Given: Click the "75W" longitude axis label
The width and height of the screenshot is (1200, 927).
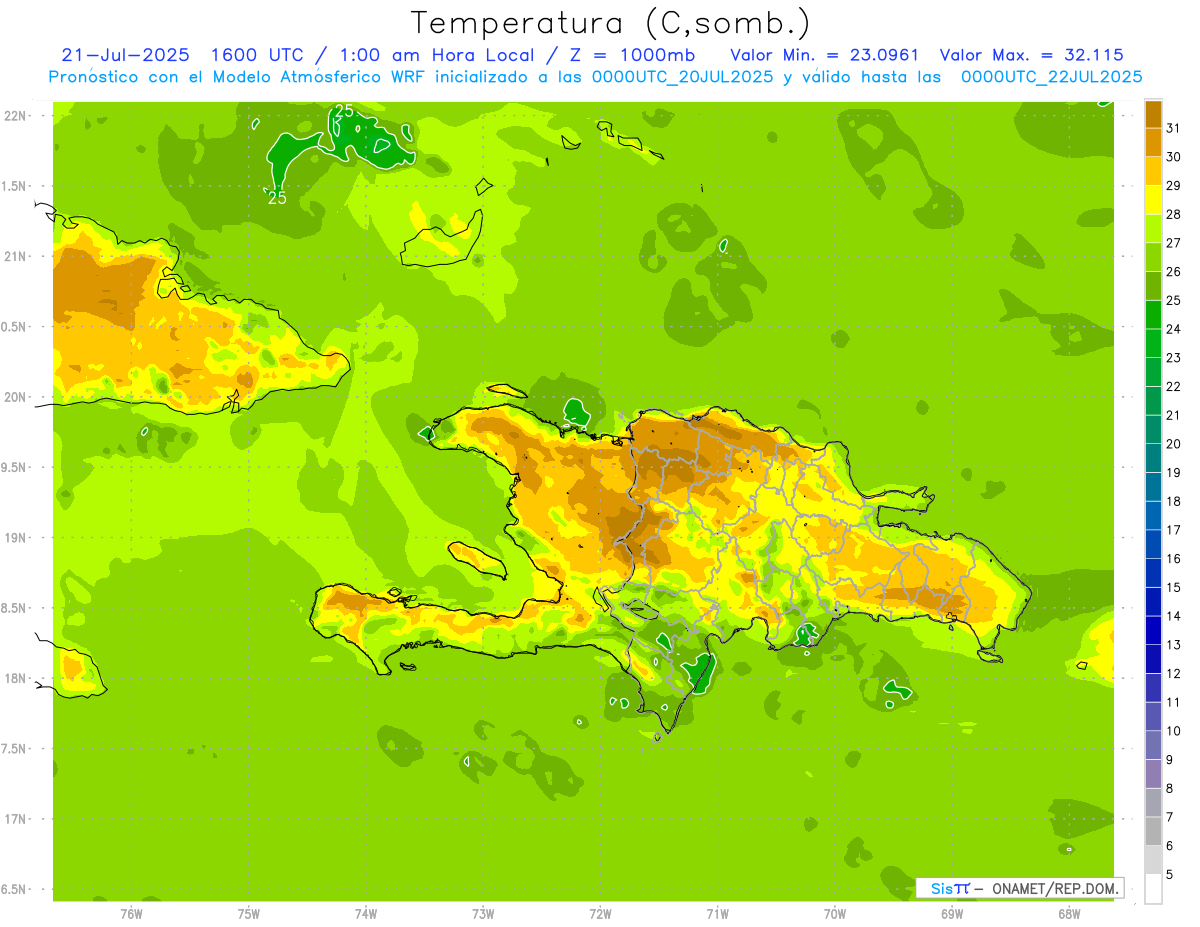Looking at the screenshot, I should [248, 913].
